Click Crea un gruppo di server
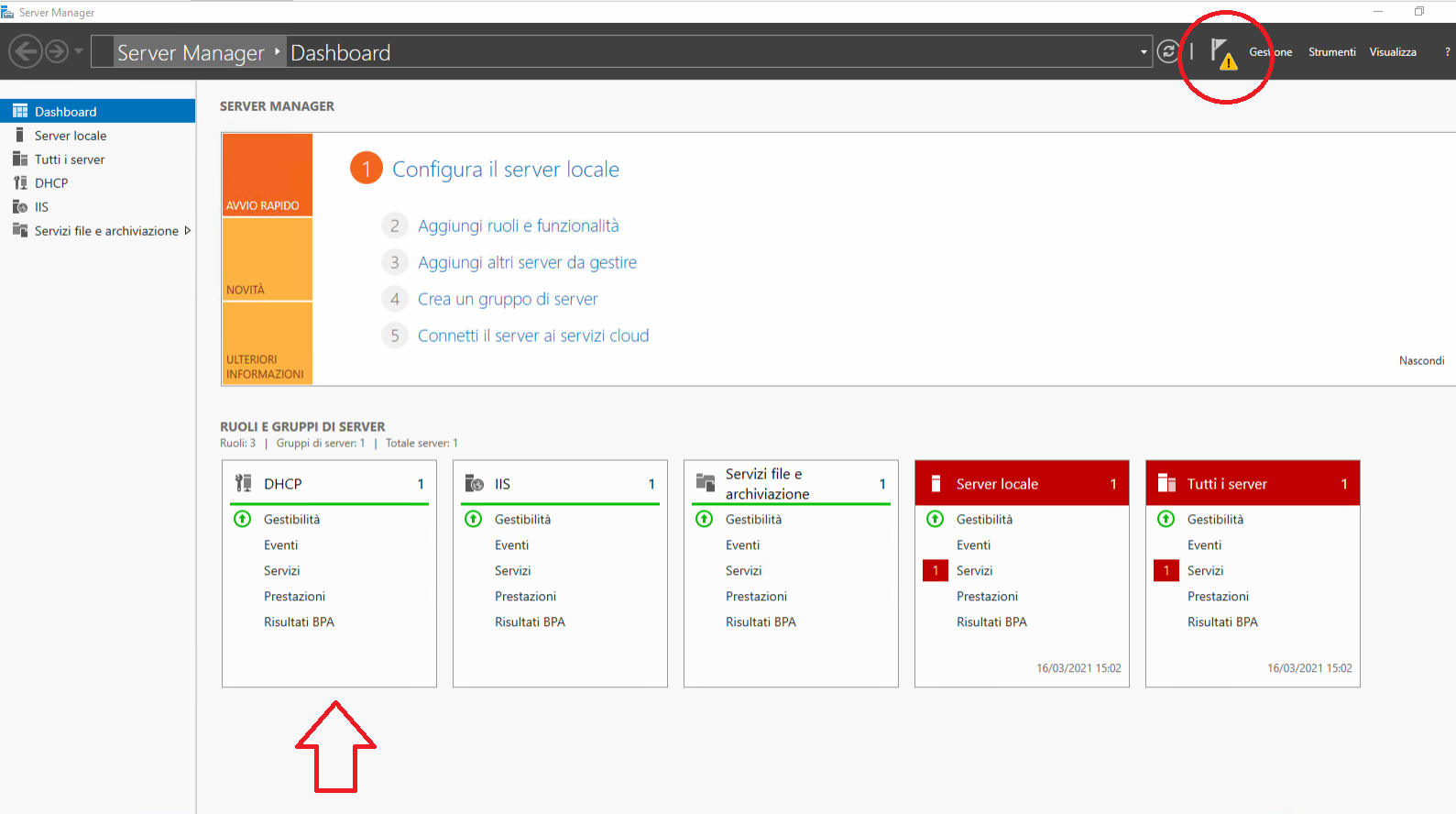 coord(508,299)
